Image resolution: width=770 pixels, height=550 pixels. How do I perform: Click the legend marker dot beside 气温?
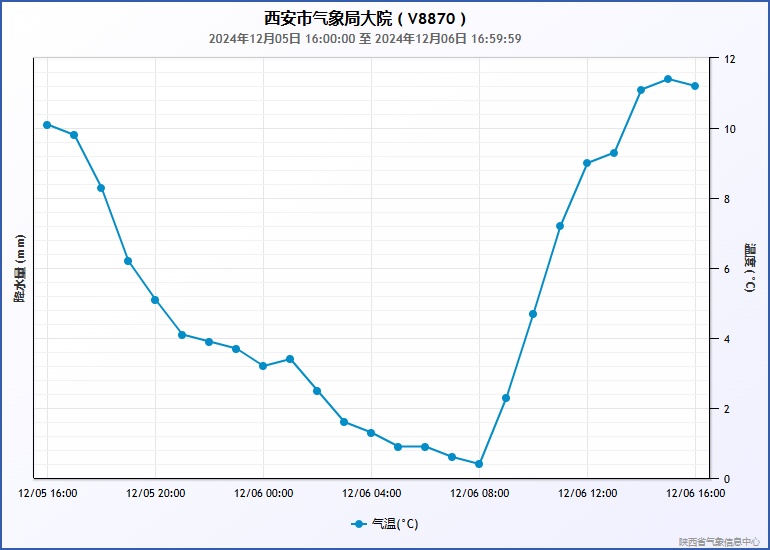tap(359, 524)
